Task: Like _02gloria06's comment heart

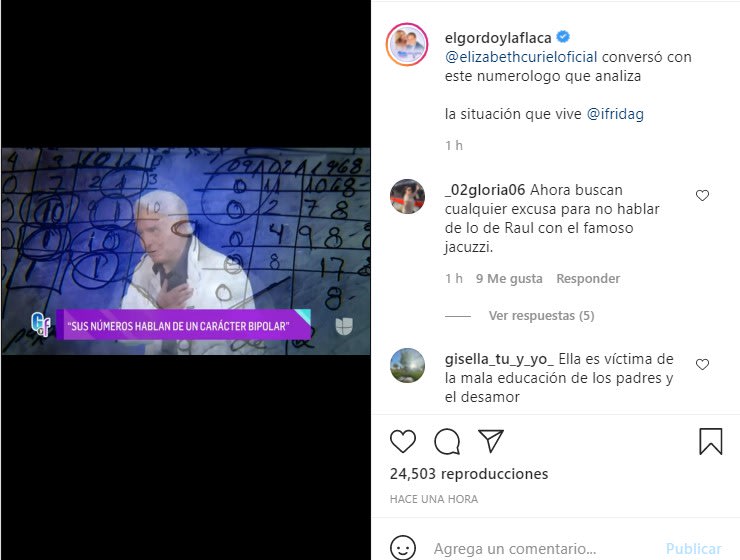Action: (x=702, y=195)
